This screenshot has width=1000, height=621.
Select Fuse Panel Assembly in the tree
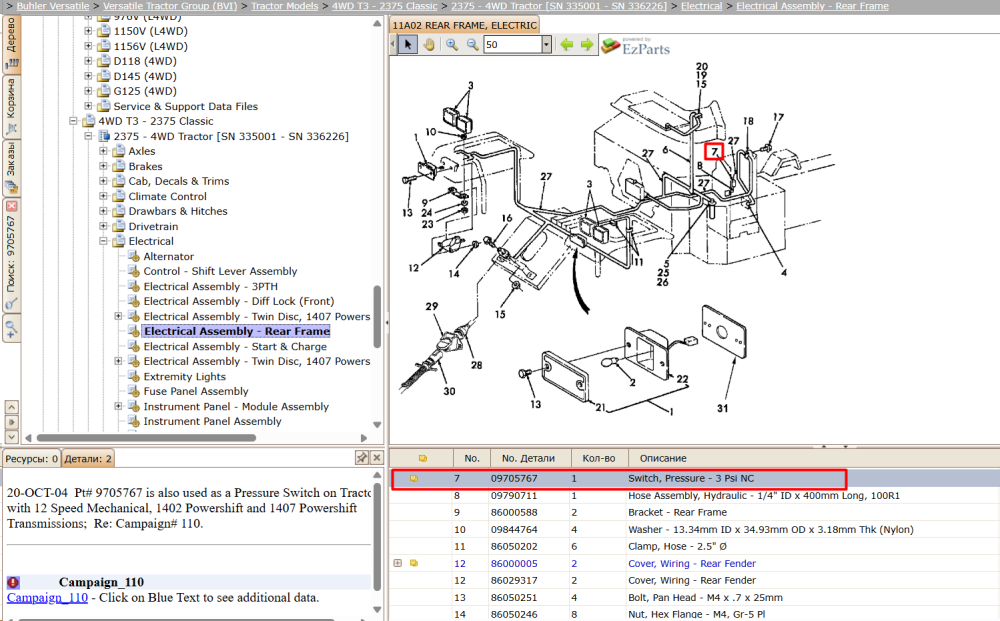coord(196,391)
